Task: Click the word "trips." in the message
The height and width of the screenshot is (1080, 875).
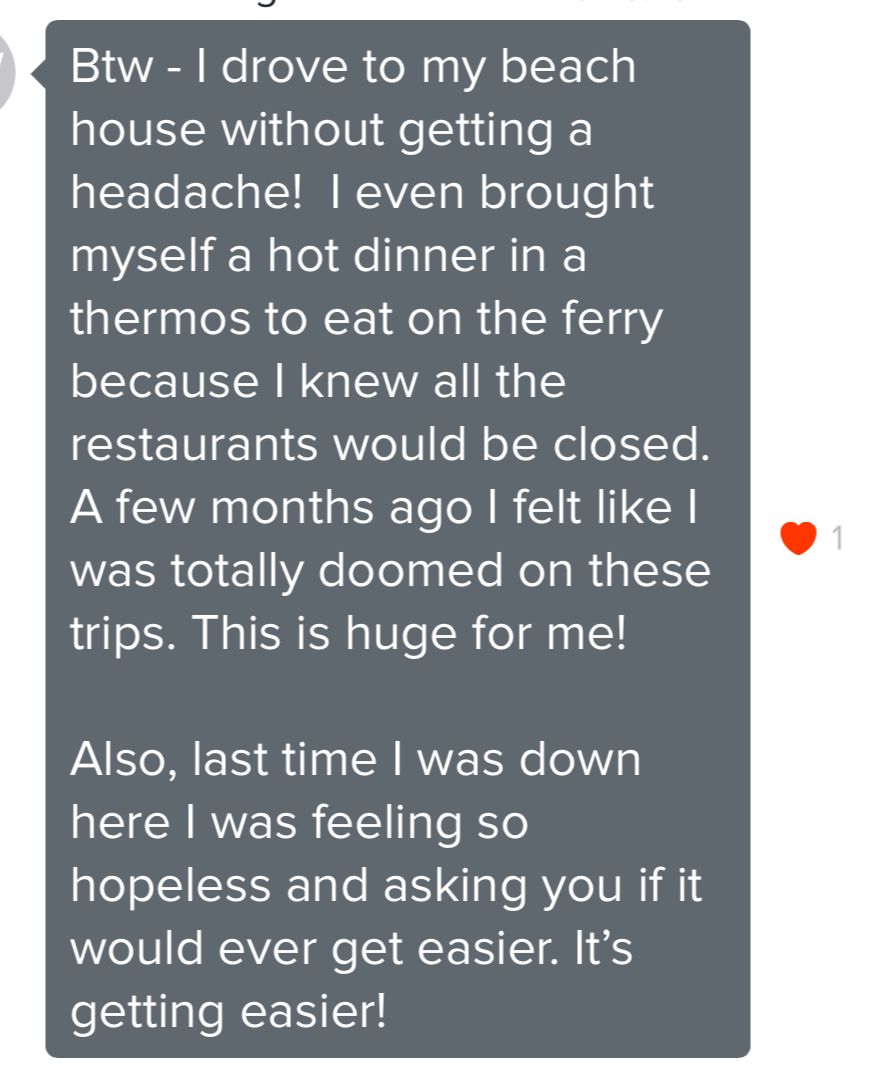Action: click(x=122, y=634)
